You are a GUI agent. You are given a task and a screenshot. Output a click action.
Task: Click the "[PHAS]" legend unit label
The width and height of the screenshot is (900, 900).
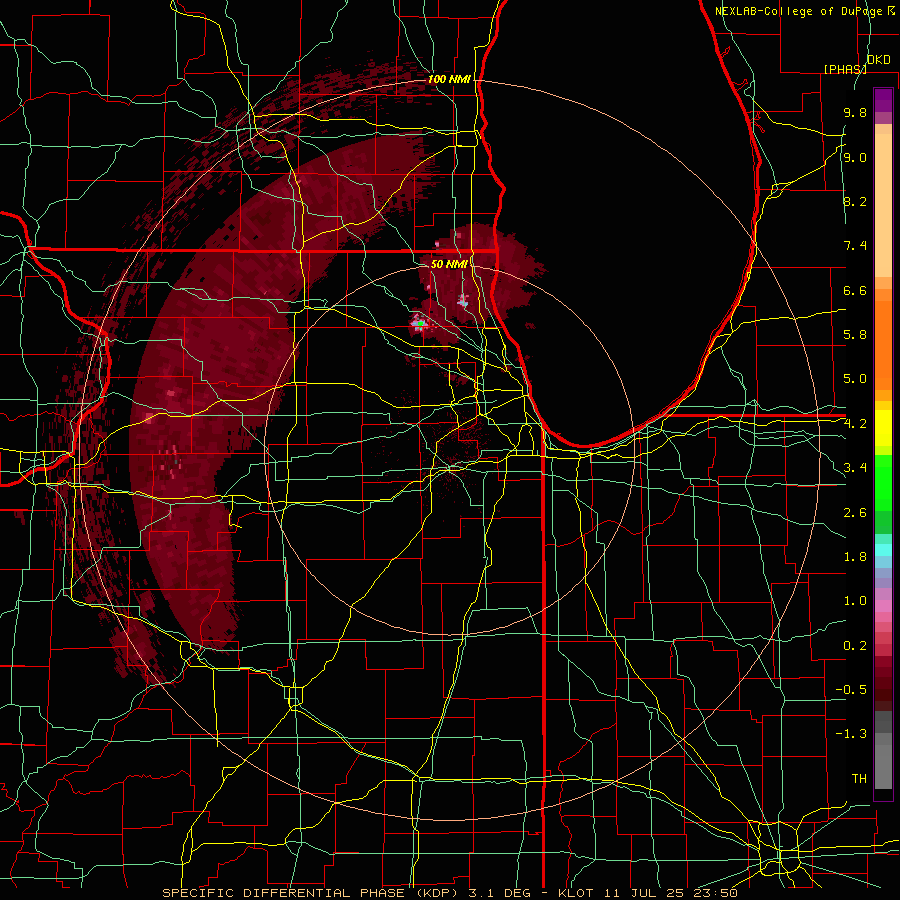[x=845, y=69]
